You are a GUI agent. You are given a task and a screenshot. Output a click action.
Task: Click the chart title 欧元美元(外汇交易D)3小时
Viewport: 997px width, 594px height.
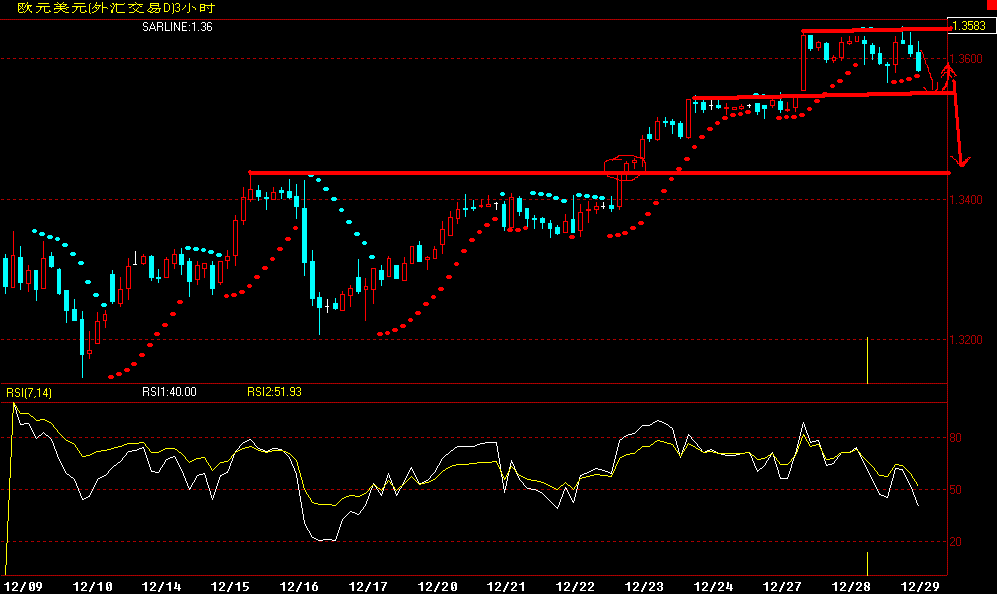pos(115,9)
